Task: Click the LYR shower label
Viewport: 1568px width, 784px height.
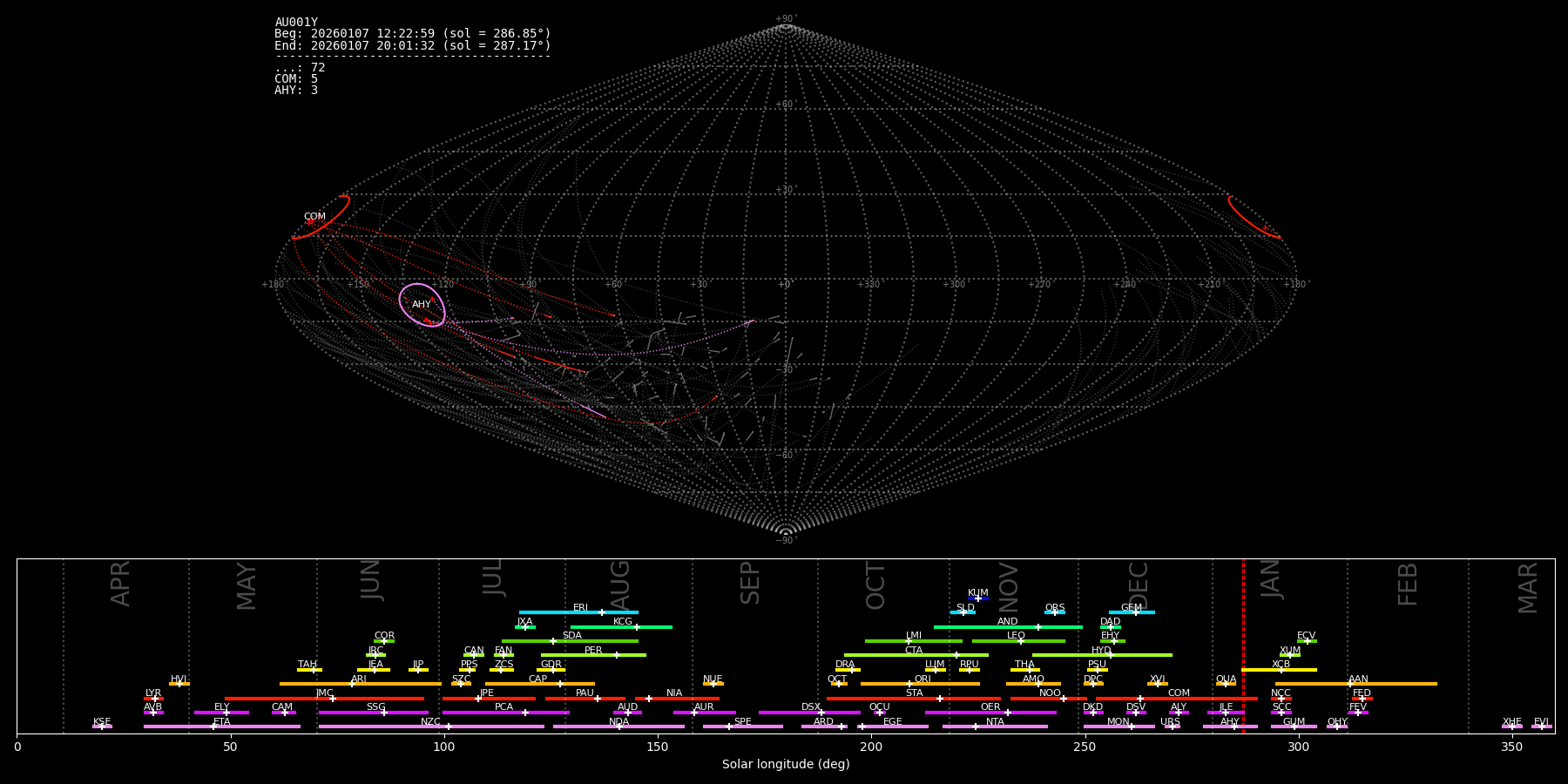Action: click(153, 693)
